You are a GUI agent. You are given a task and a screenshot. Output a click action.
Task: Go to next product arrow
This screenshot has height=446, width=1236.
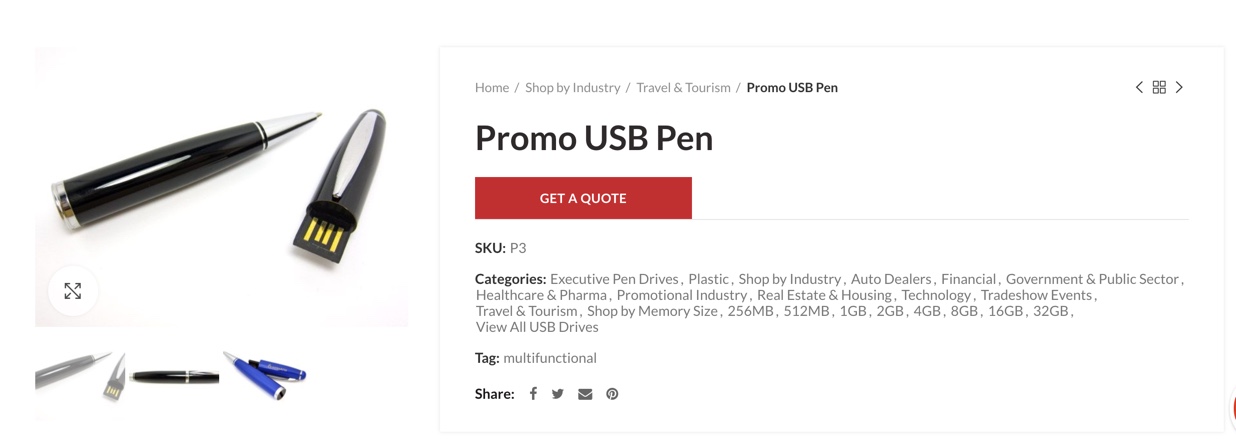point(1179,88)
